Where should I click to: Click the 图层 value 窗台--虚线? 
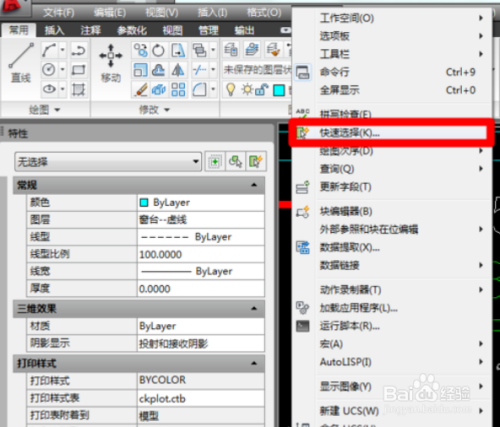(201, 220)
